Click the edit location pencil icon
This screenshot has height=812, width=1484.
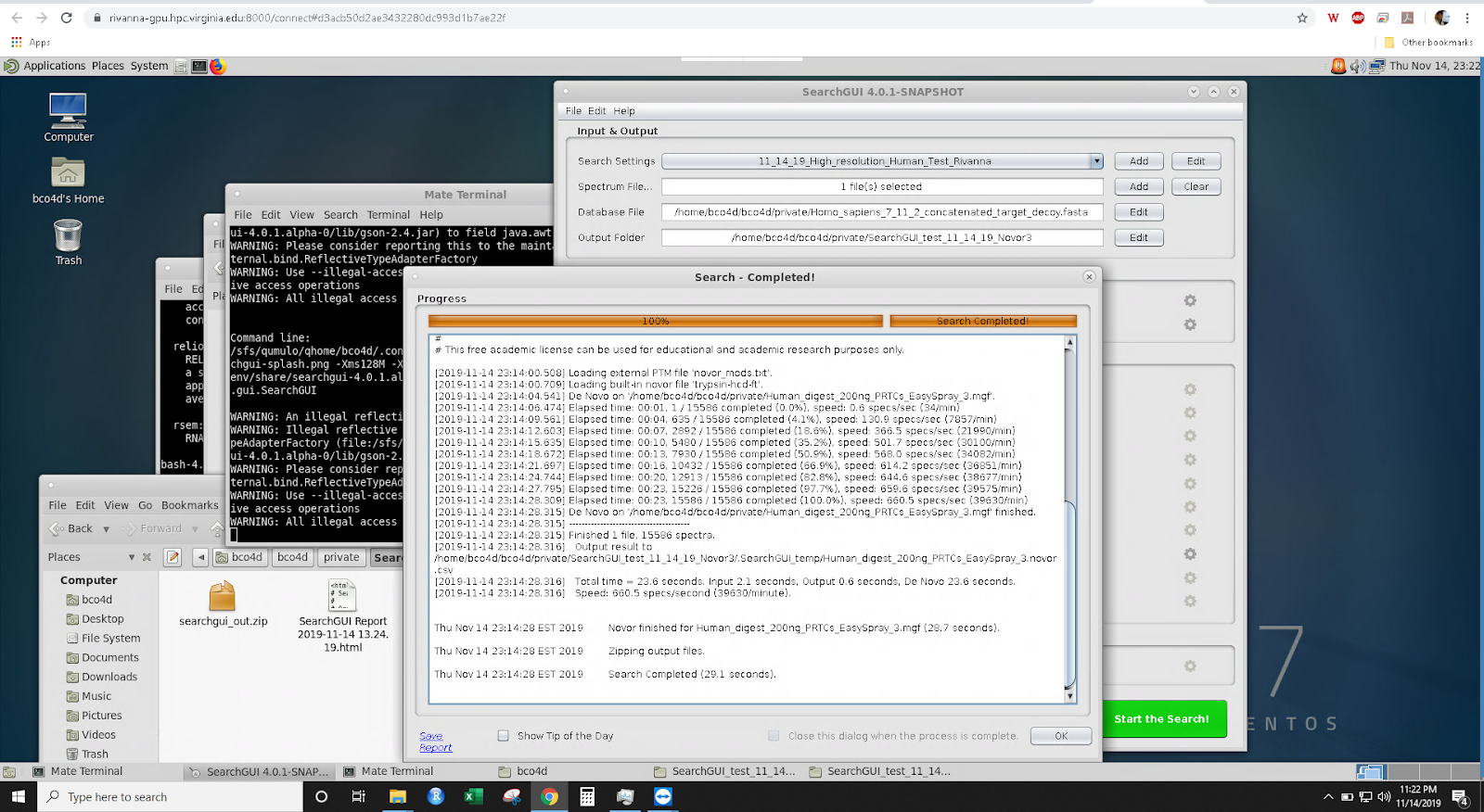[x=173, y=557]
